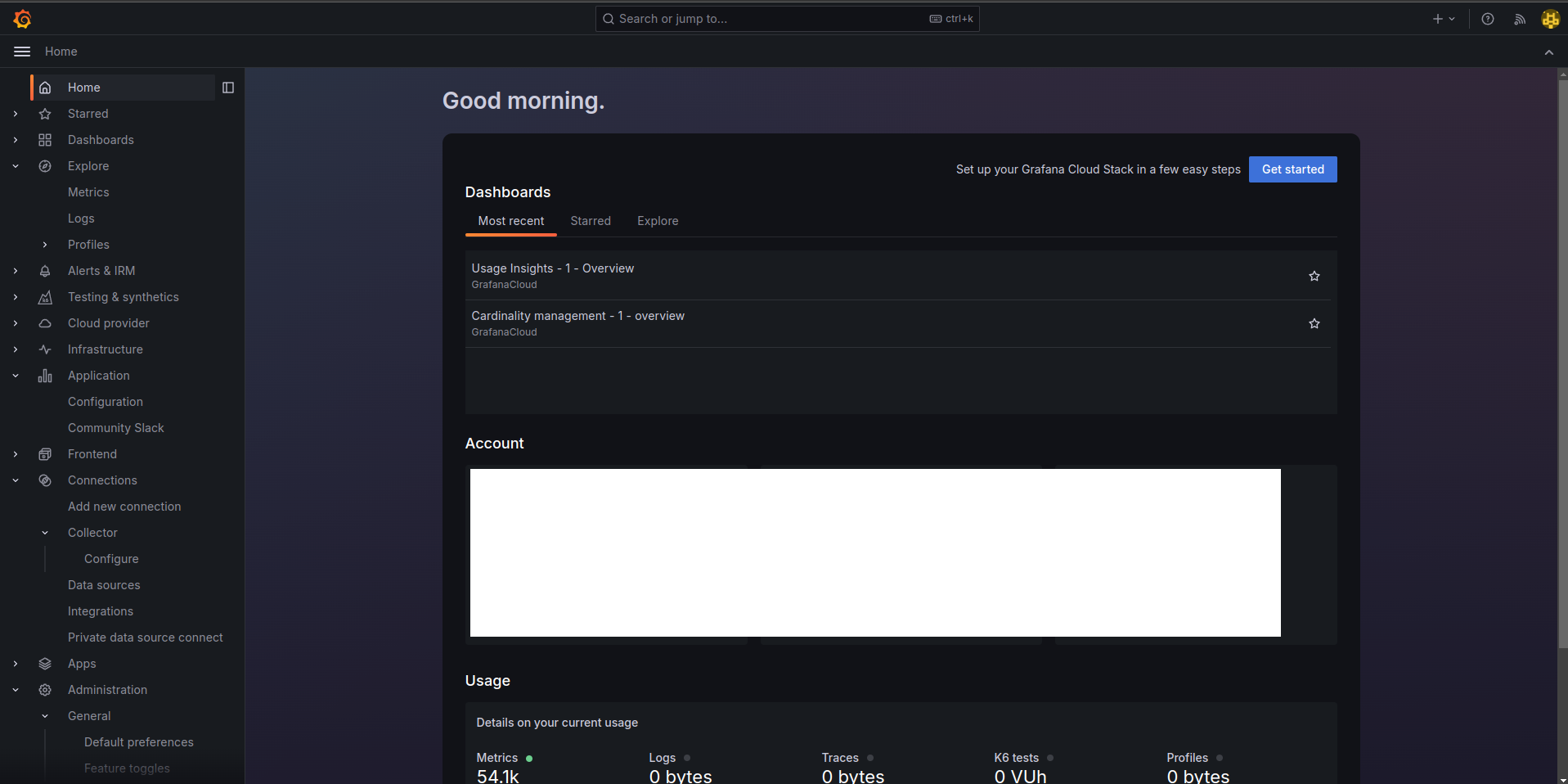
Task: Expand the Profiles section in sidebar
Action: click(44, 245)
